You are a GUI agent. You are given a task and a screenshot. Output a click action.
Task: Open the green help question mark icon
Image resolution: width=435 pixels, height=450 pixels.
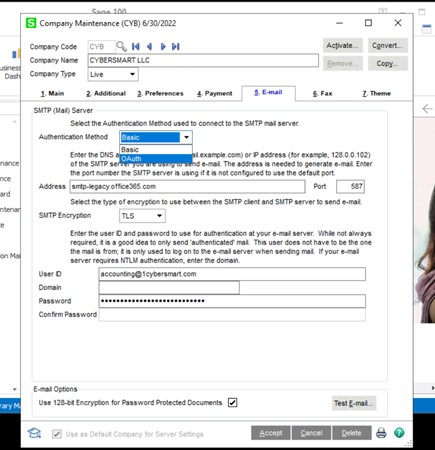[x=399, y=433]
